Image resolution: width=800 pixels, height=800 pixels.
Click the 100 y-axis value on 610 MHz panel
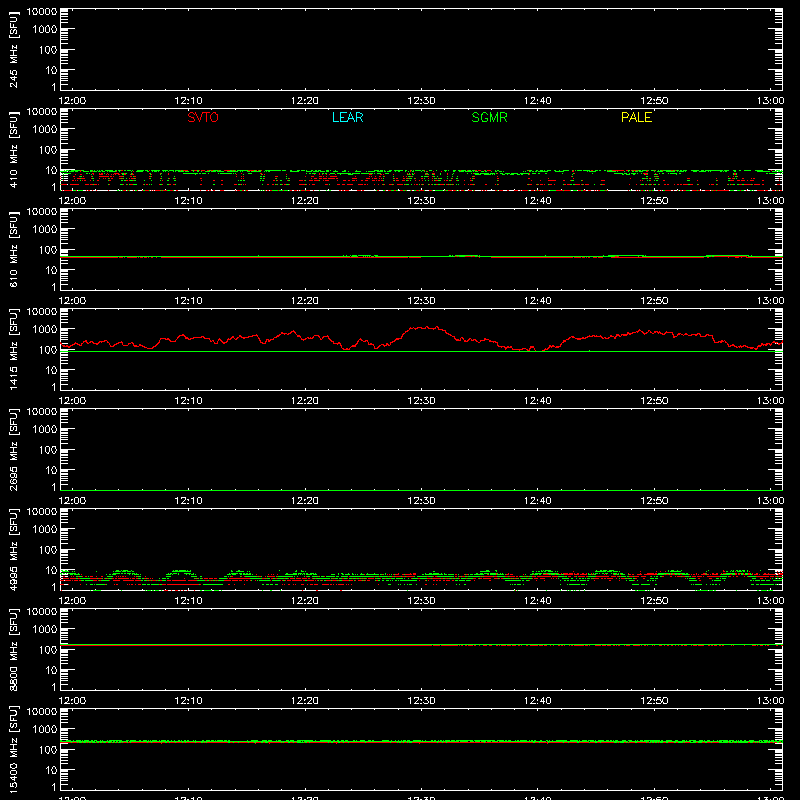pos(48,250)
